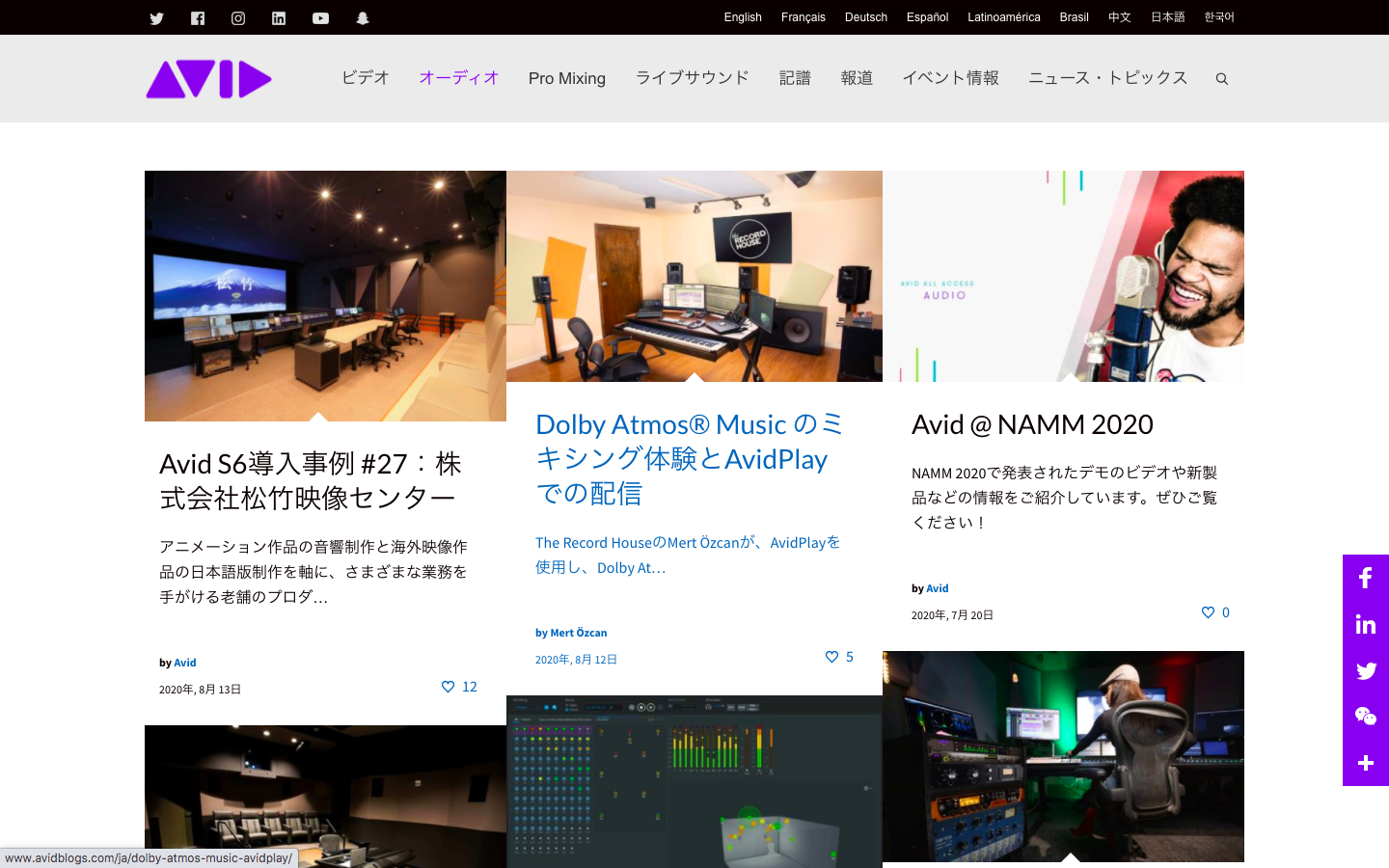
Task: Click the green-lit studio engineer thumbnail
Action: pos(1063,756)
